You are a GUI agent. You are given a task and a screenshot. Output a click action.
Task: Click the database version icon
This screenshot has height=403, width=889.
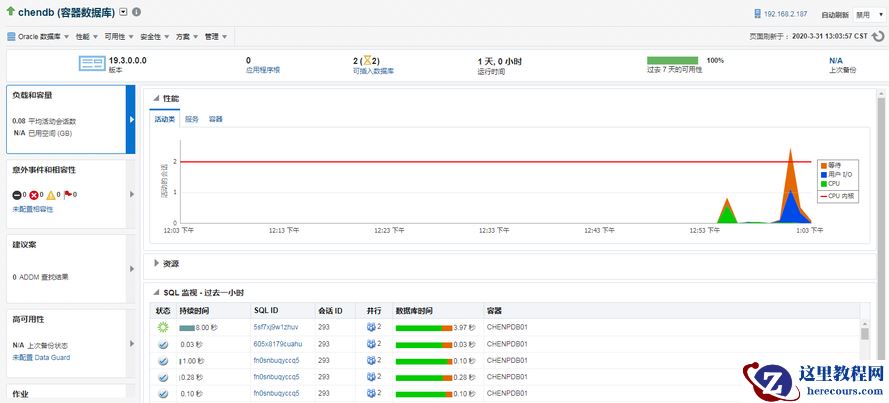tap(93, 64)
